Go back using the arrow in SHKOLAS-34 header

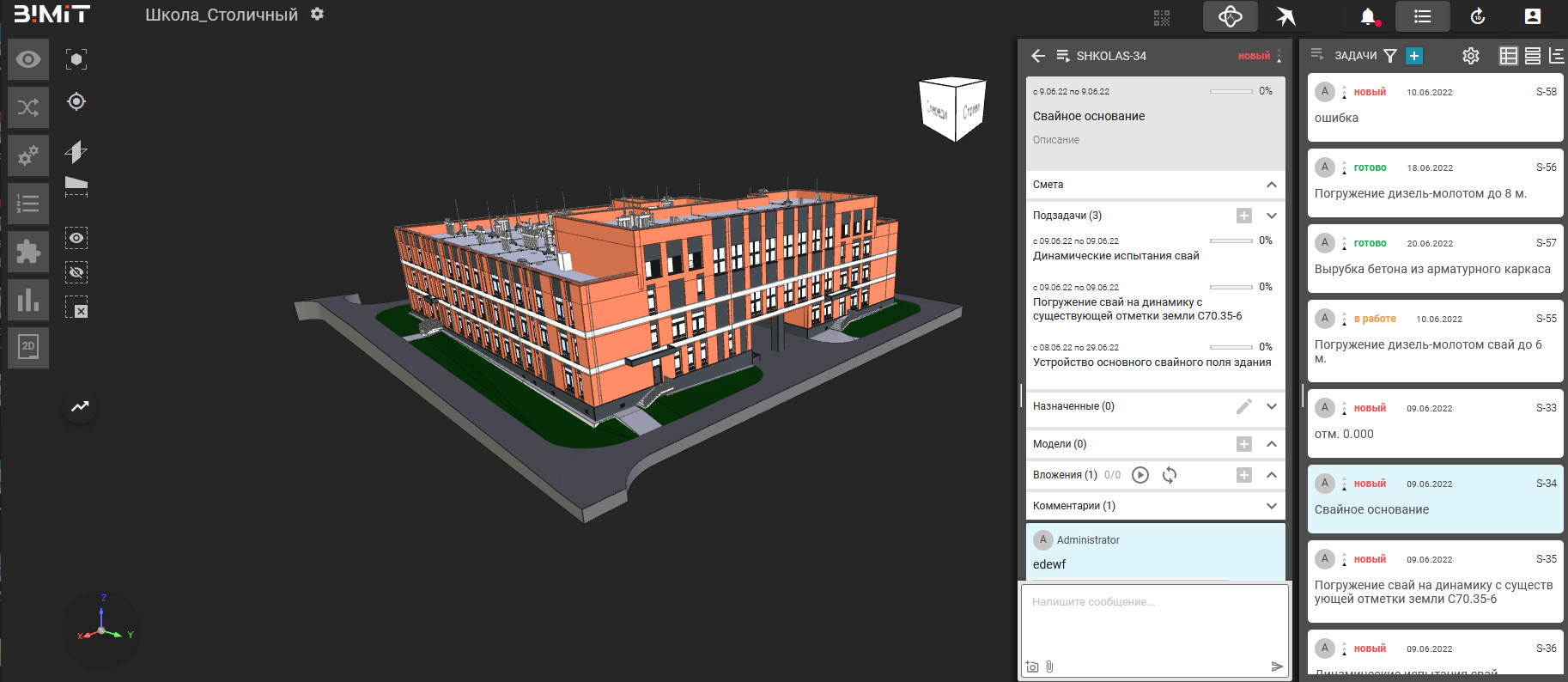pos(1038,56)
